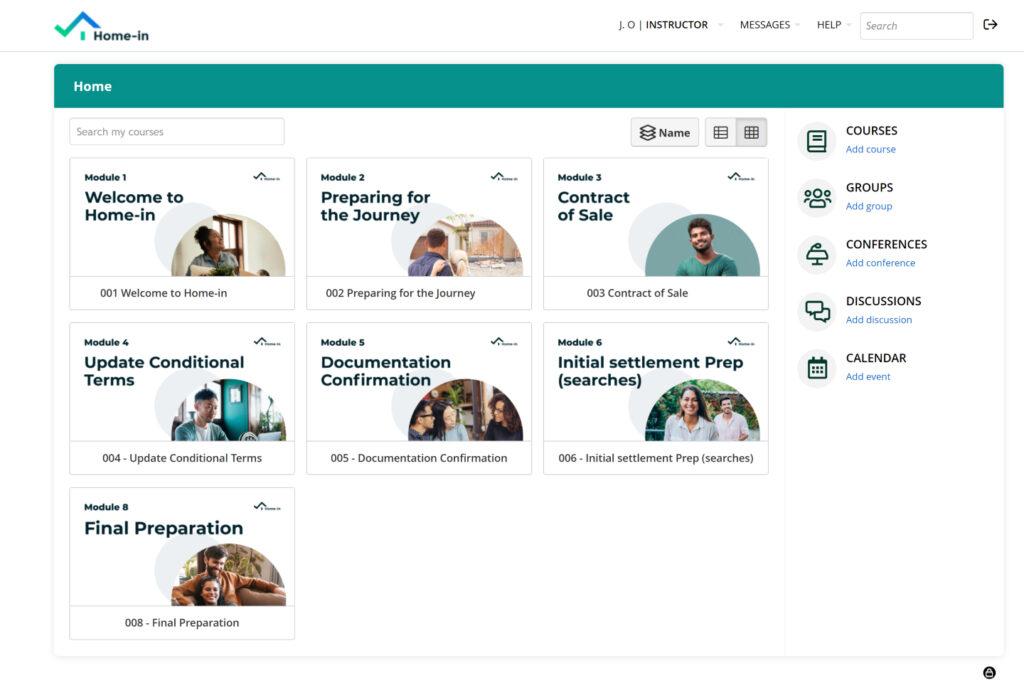Screen dimensions: 1024x683
Task: Switch to grid view layout
Action: [751, 132]
